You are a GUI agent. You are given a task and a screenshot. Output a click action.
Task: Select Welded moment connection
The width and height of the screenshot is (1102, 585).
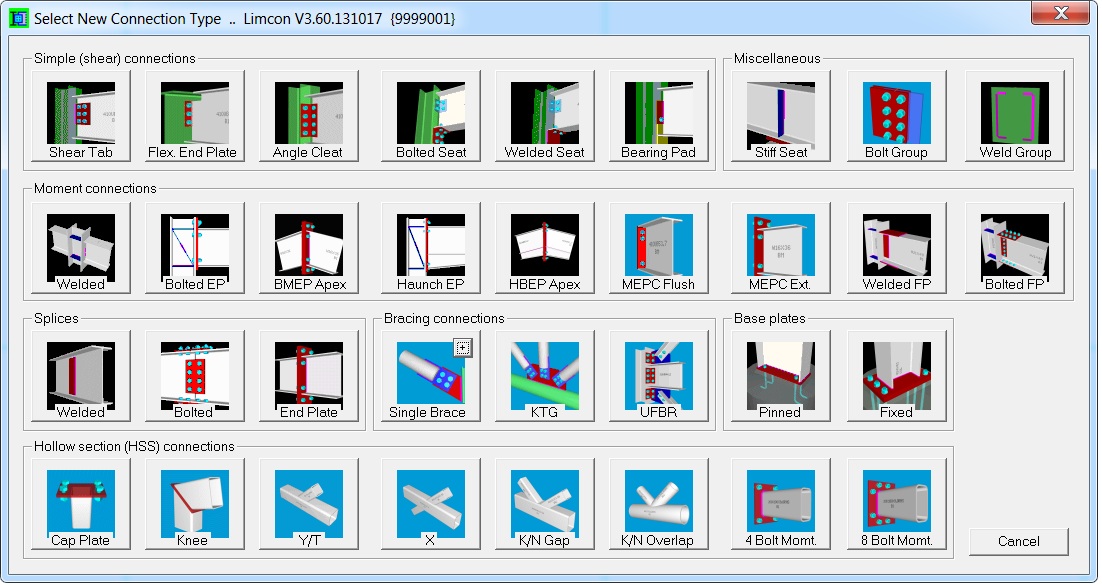coord(81,248)
